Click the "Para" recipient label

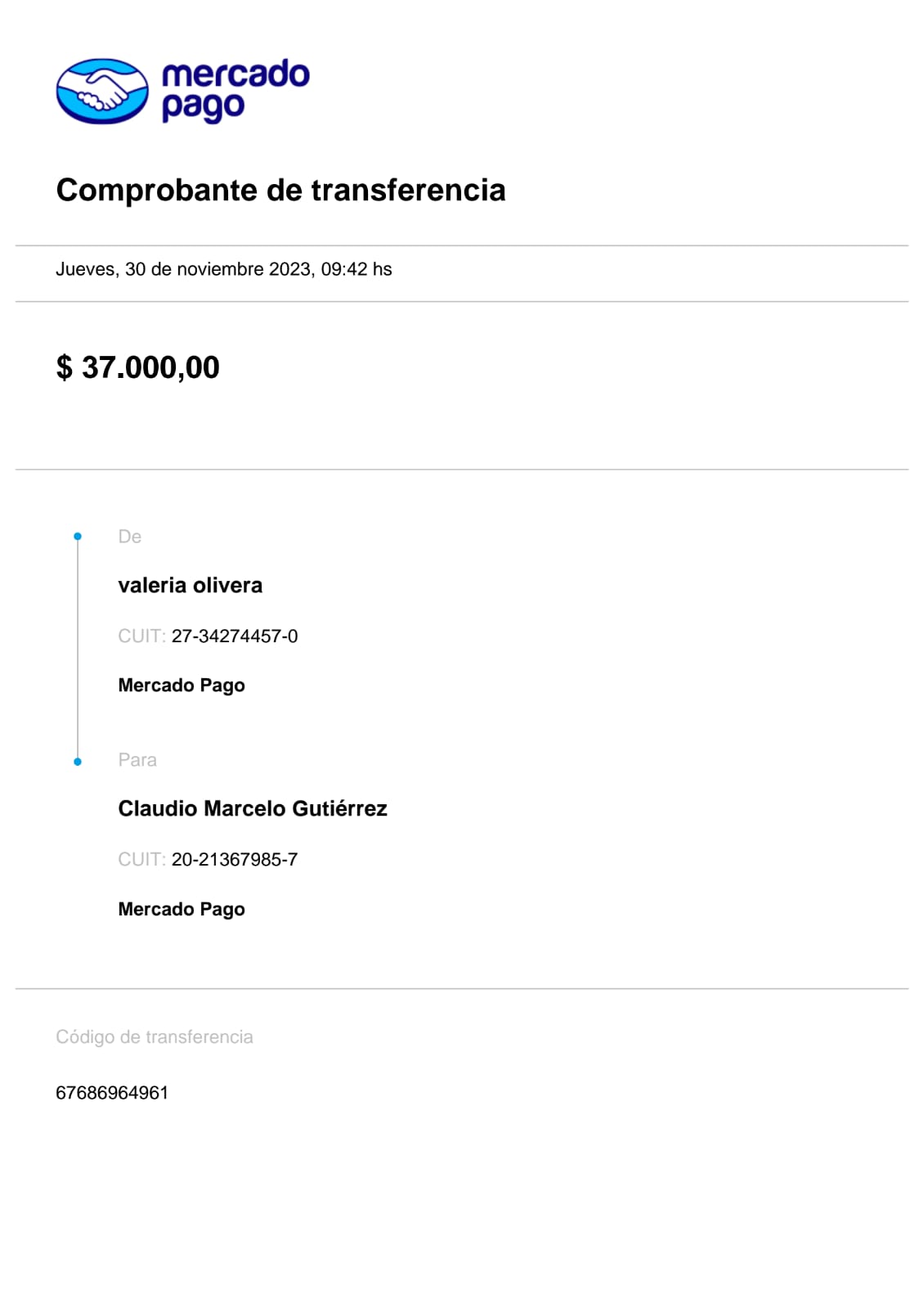pyautogui.click(x=137, y=760)
